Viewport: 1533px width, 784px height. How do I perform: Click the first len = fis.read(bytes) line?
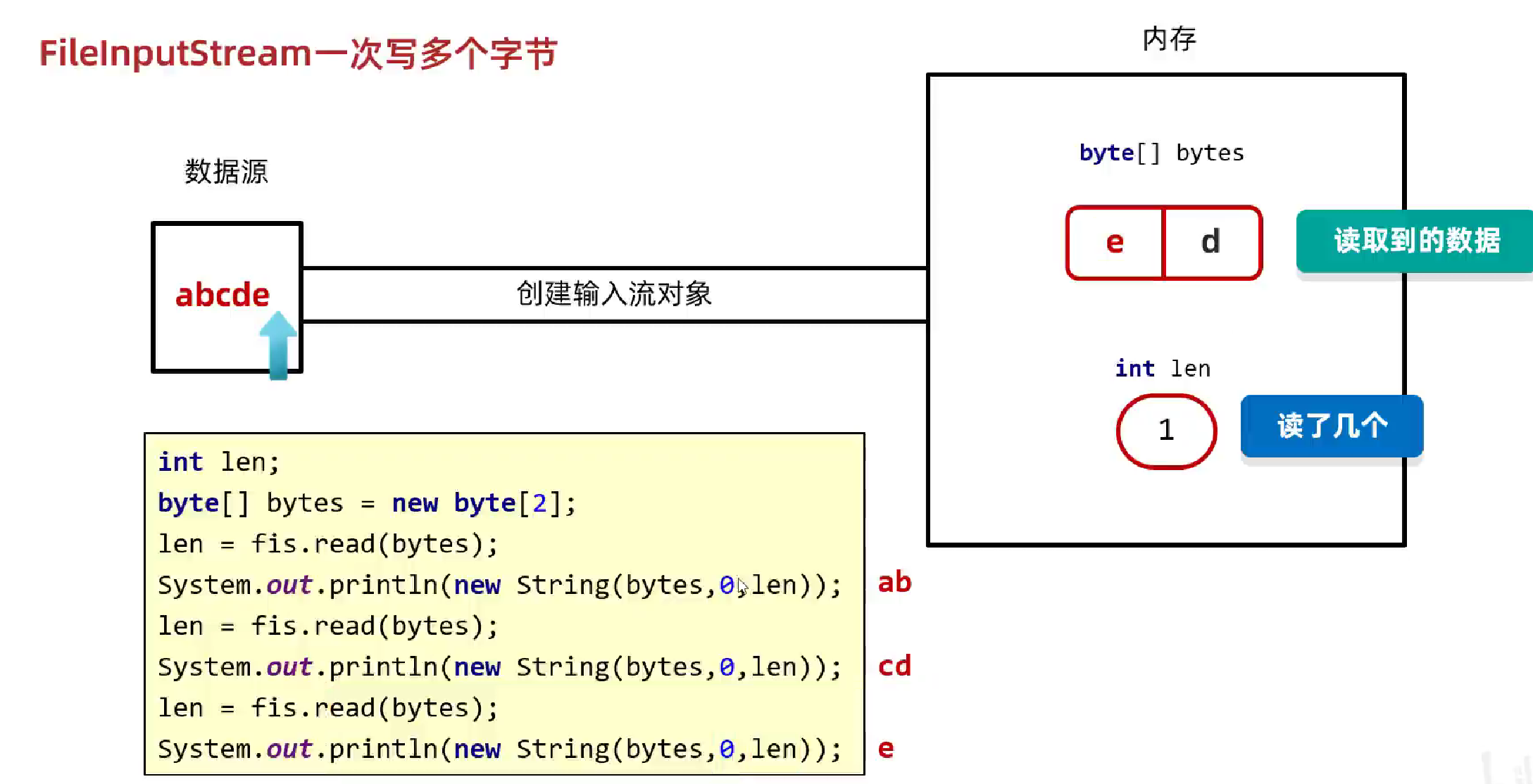tap(327, 544)
